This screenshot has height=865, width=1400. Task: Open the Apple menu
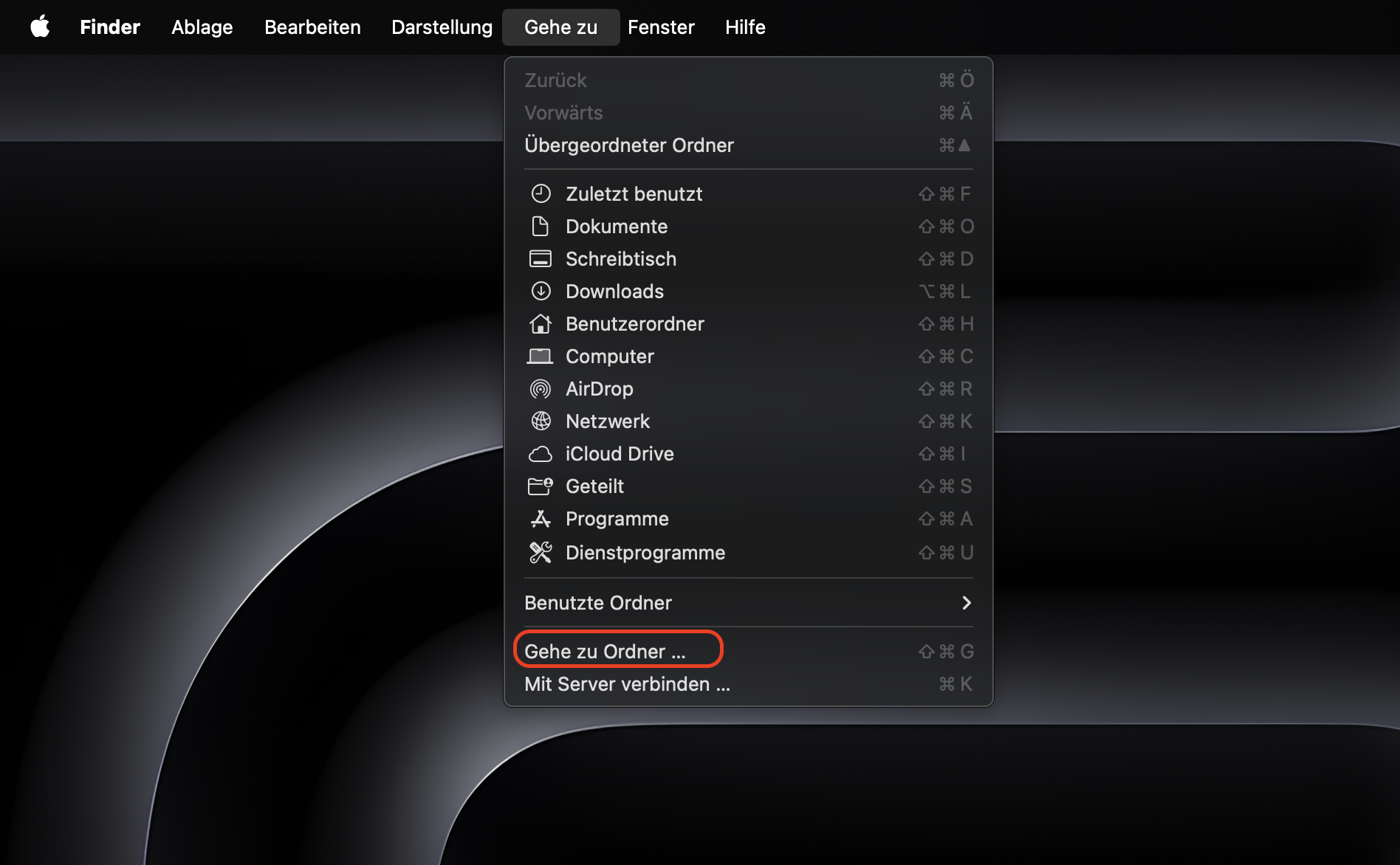[x=41, y=27]
